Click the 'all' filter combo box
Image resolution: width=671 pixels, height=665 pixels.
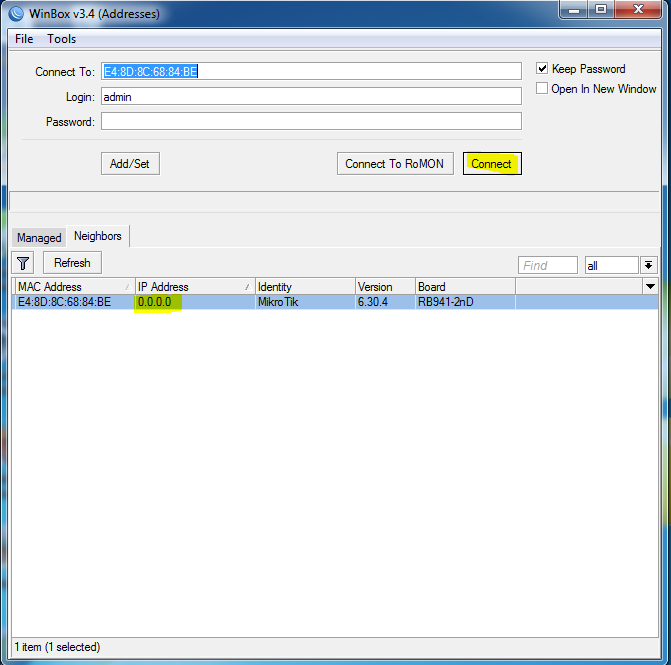click(612, 265)
